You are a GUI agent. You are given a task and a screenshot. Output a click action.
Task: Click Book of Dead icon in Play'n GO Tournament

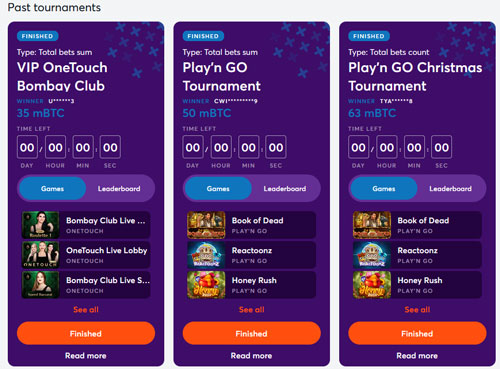[206, 225]
